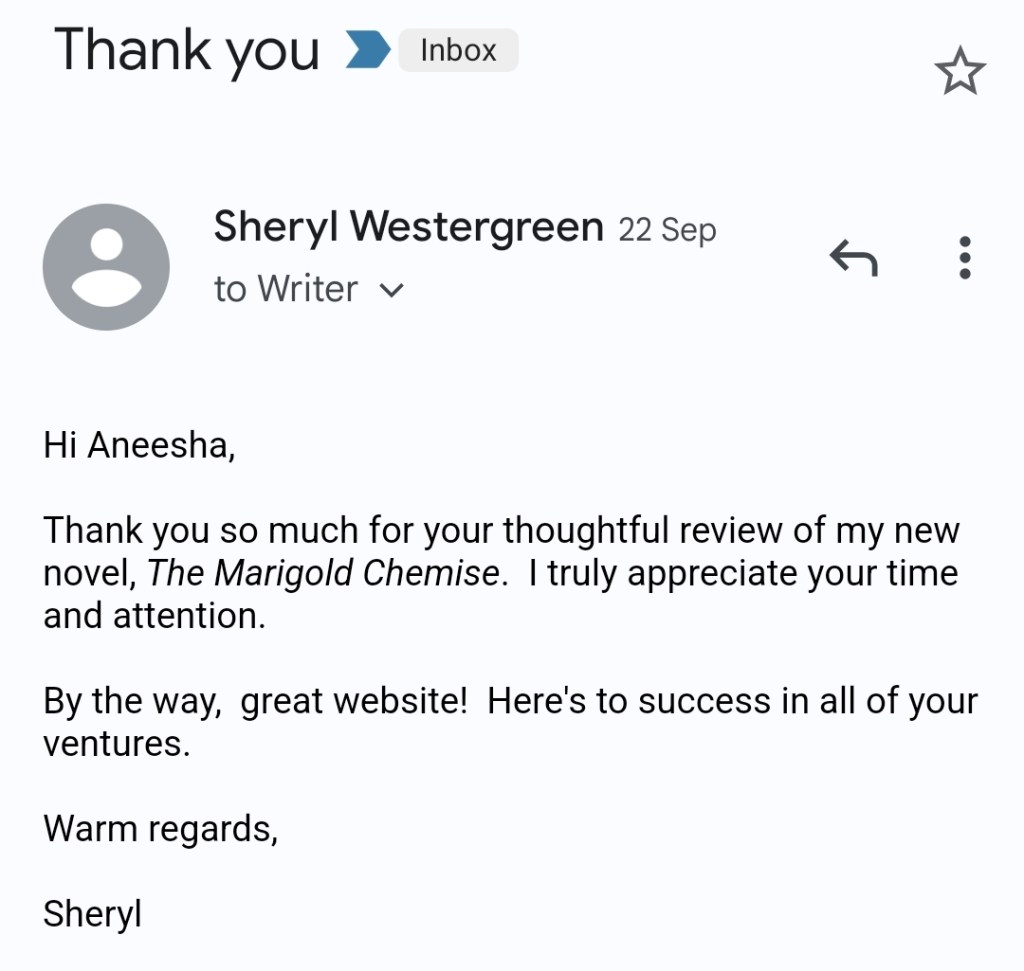This screenshot has height=971, width=1024.
Task: Click the text "and attention."
Action: click(154, 616)
